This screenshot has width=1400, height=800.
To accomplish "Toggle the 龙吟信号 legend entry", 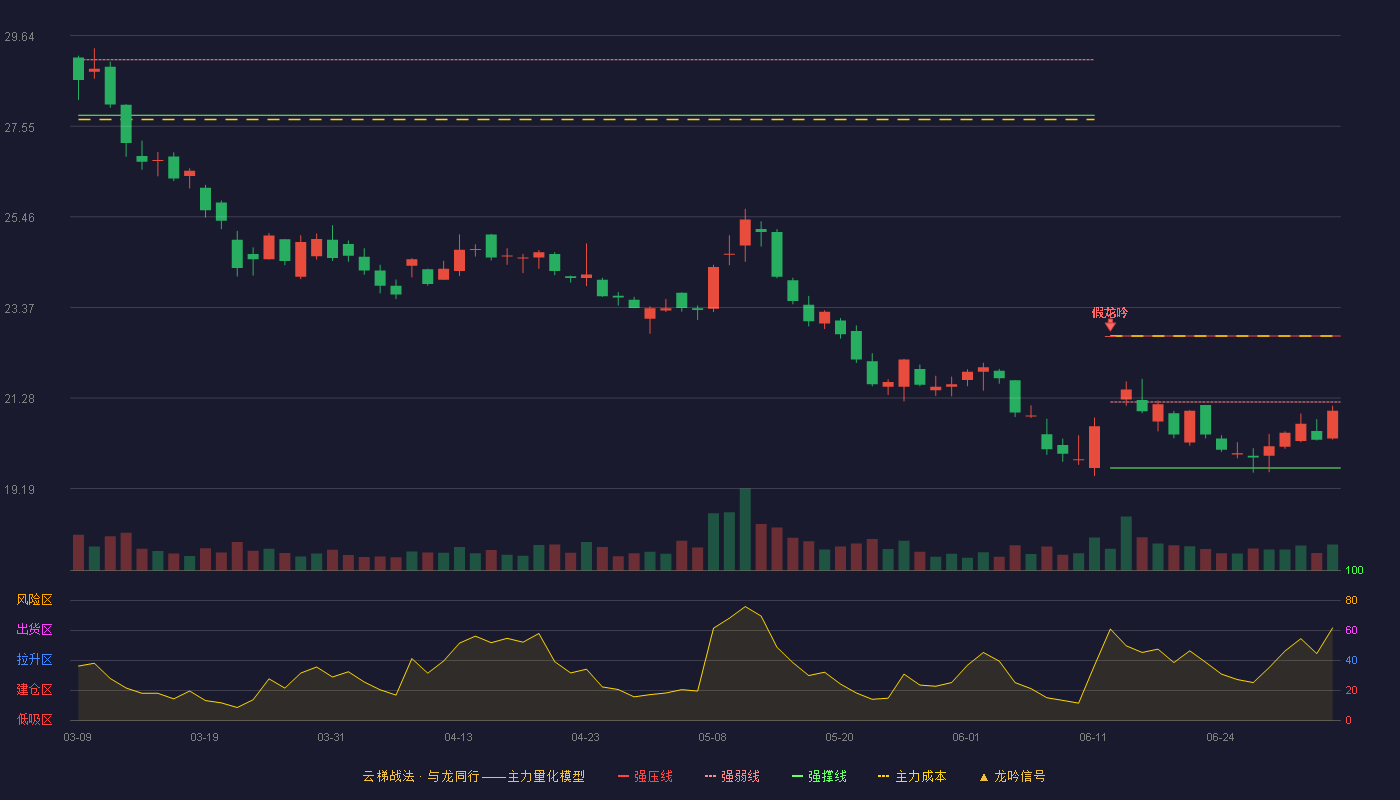I will [x=1011, y=776].
